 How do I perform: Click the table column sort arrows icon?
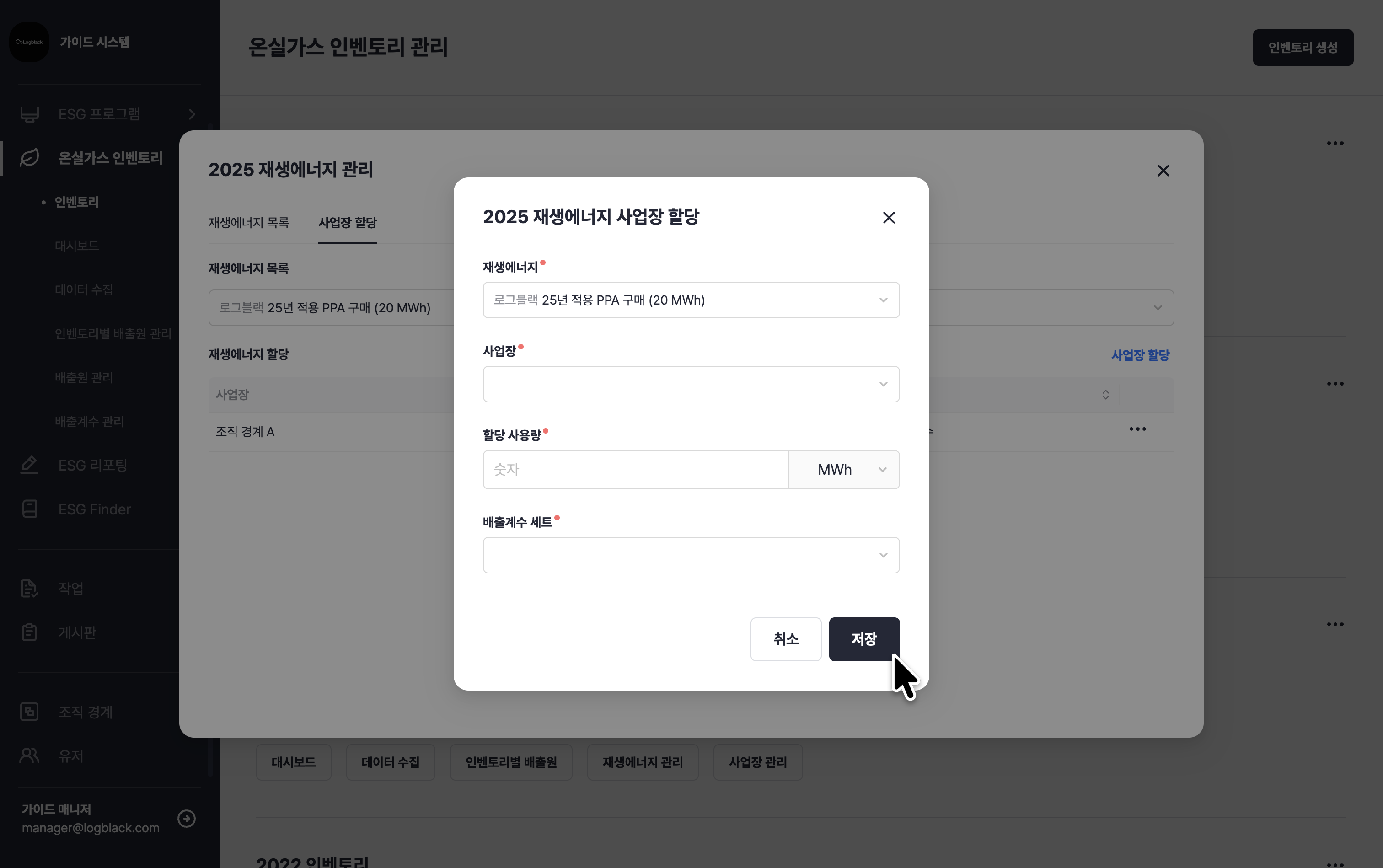click(1105, 394)
